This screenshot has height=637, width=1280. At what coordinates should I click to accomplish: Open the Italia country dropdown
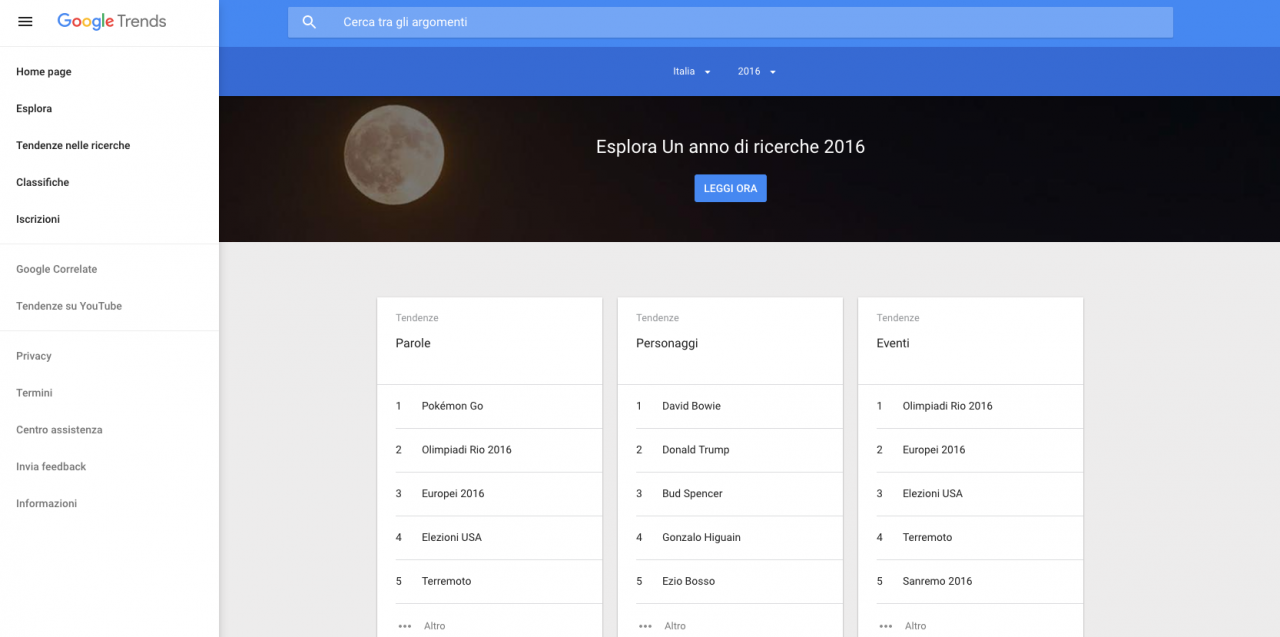coord(692,72)
